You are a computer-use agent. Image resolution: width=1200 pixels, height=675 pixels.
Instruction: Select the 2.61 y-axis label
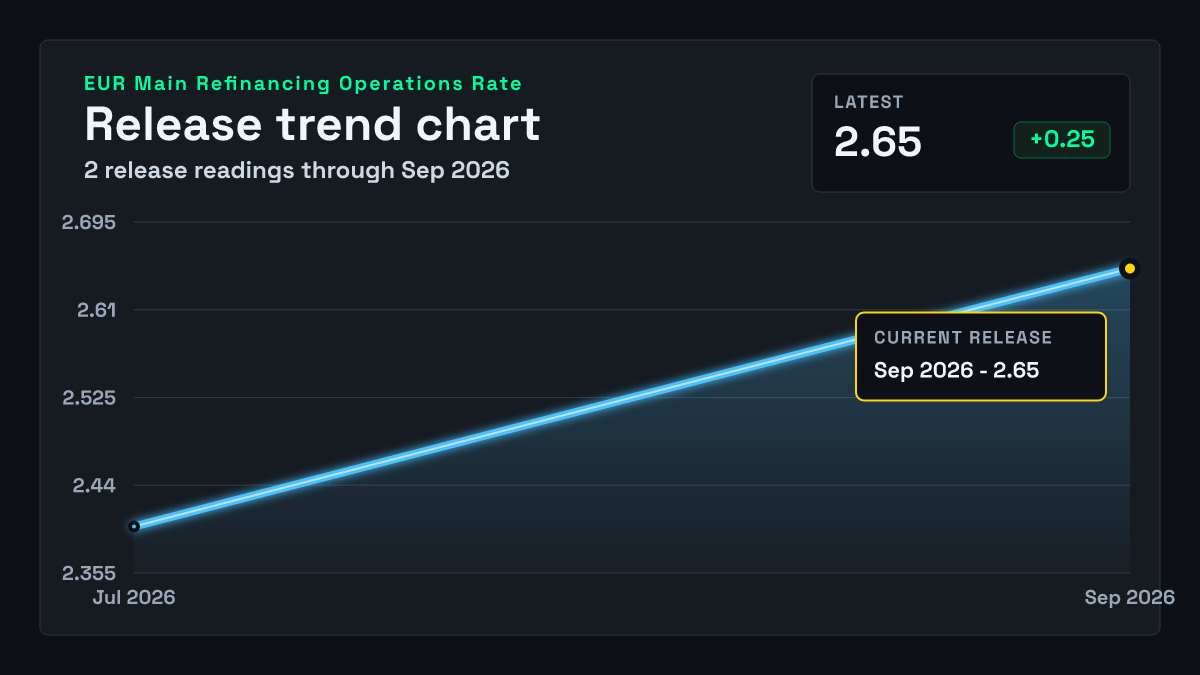[x=97, y=310]
